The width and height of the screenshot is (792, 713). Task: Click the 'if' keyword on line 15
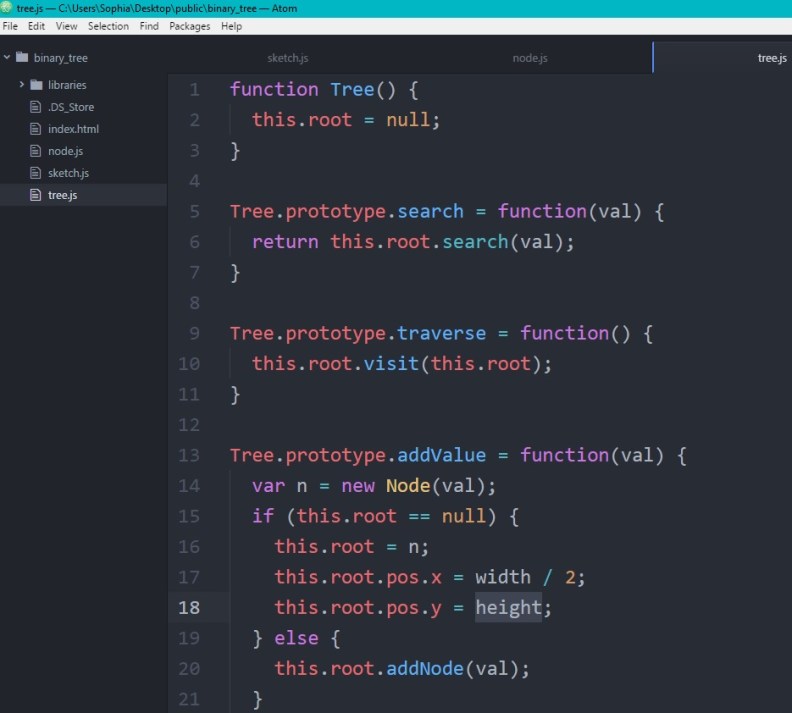(263, 517)
